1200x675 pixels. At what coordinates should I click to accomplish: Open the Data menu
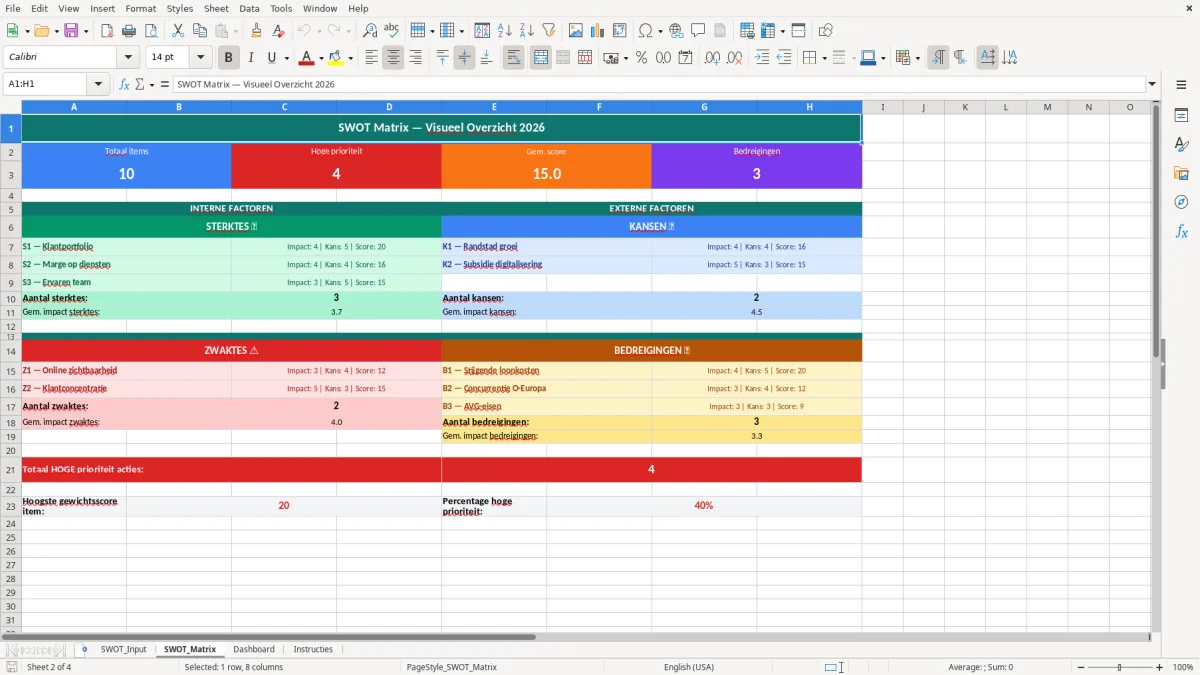coord(249,8)
